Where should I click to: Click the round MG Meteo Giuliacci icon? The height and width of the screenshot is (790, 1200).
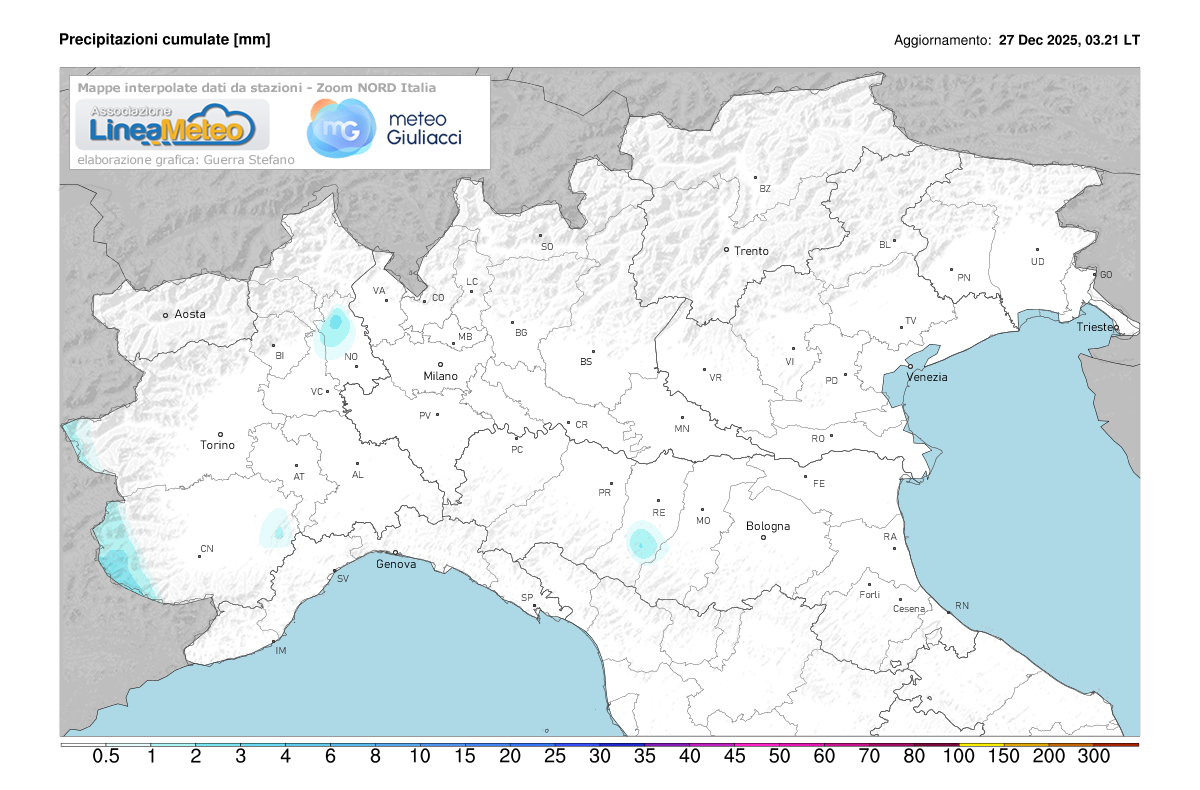coord(335,128)
